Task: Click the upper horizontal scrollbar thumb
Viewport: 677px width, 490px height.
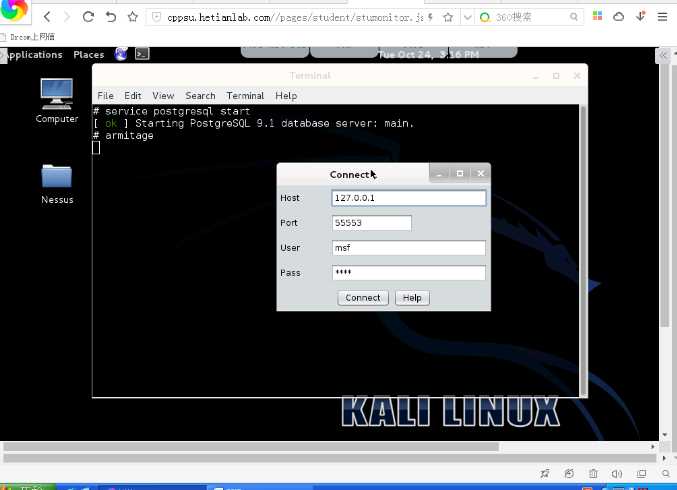Action: [251, 446]
